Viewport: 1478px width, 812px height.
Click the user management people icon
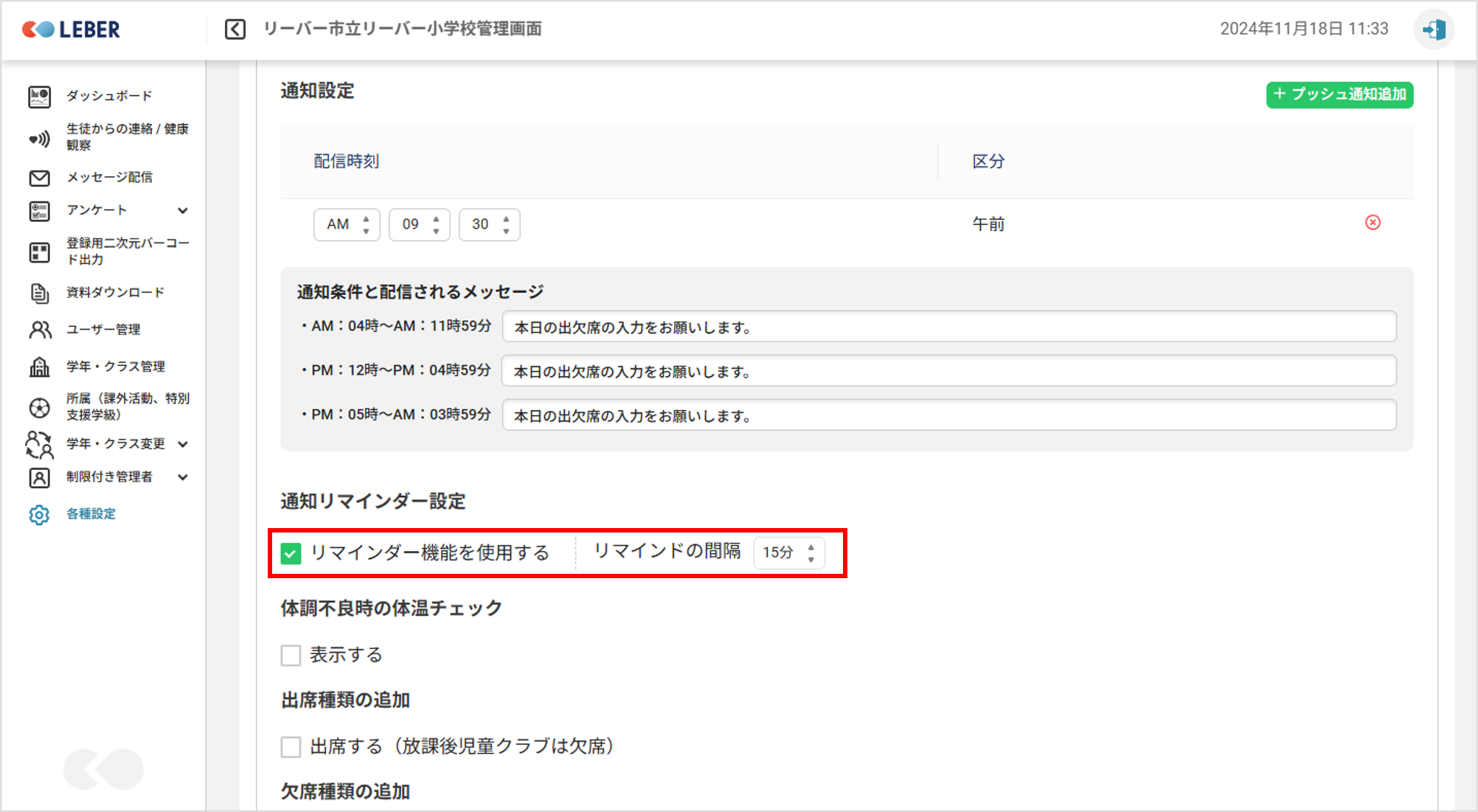pyautogui.click(x=39, y=330)
